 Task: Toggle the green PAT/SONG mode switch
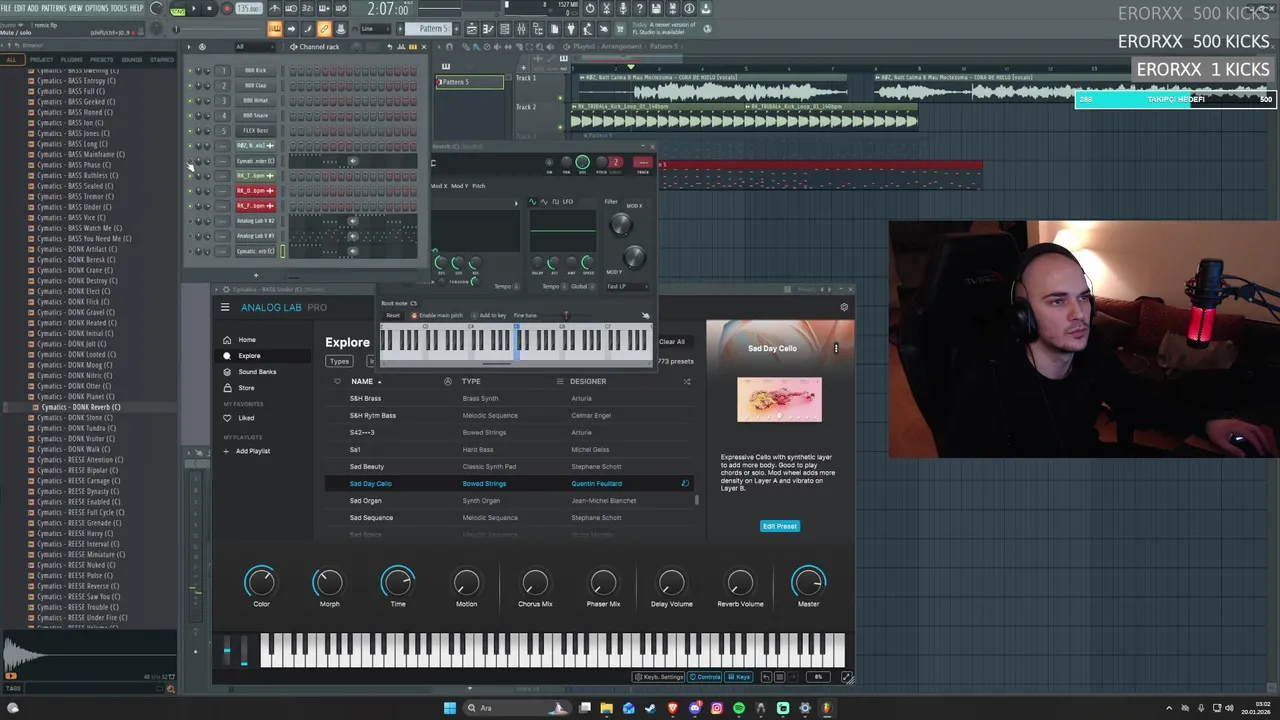coord(177,10)
